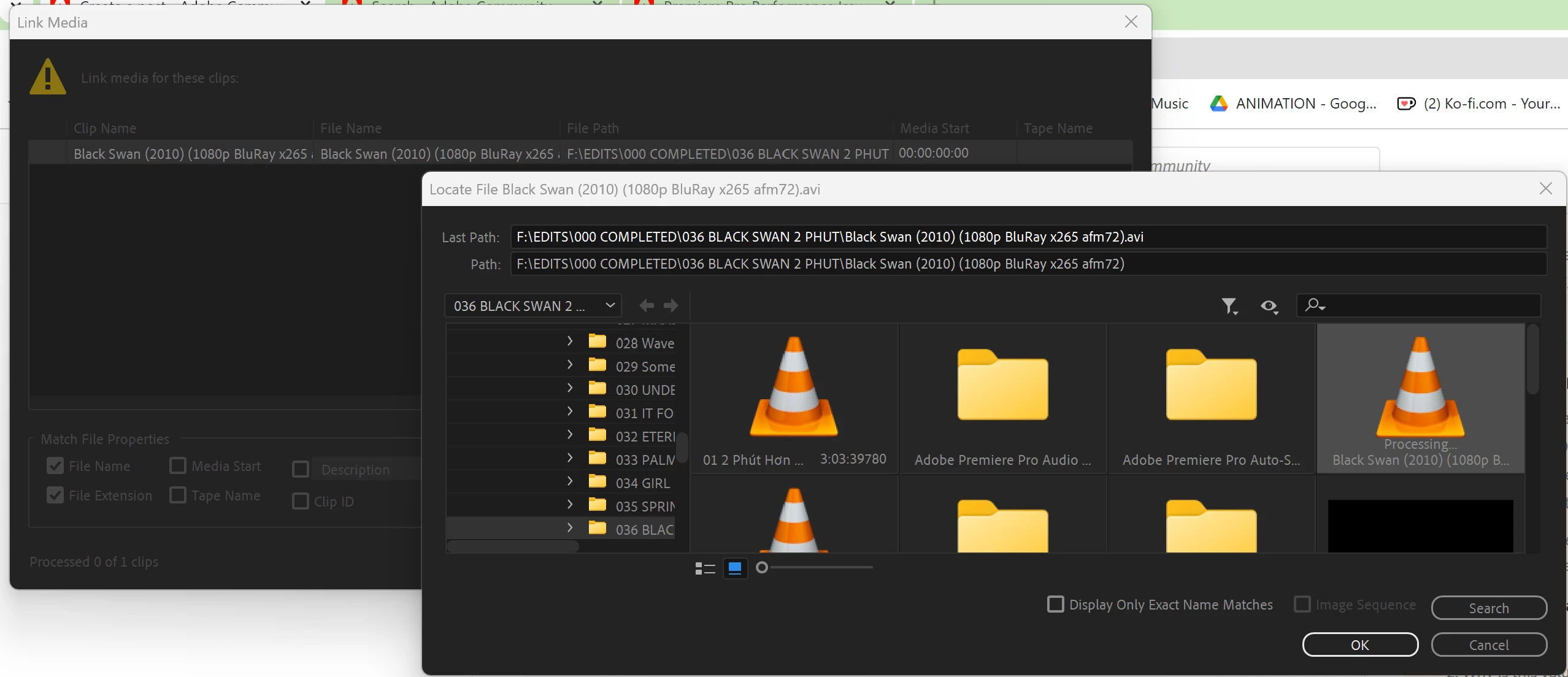The height and width of the screenshot is (677, 1568).
Task: Enable Display Only Exact Name Matches
Action: [1055, 604]
